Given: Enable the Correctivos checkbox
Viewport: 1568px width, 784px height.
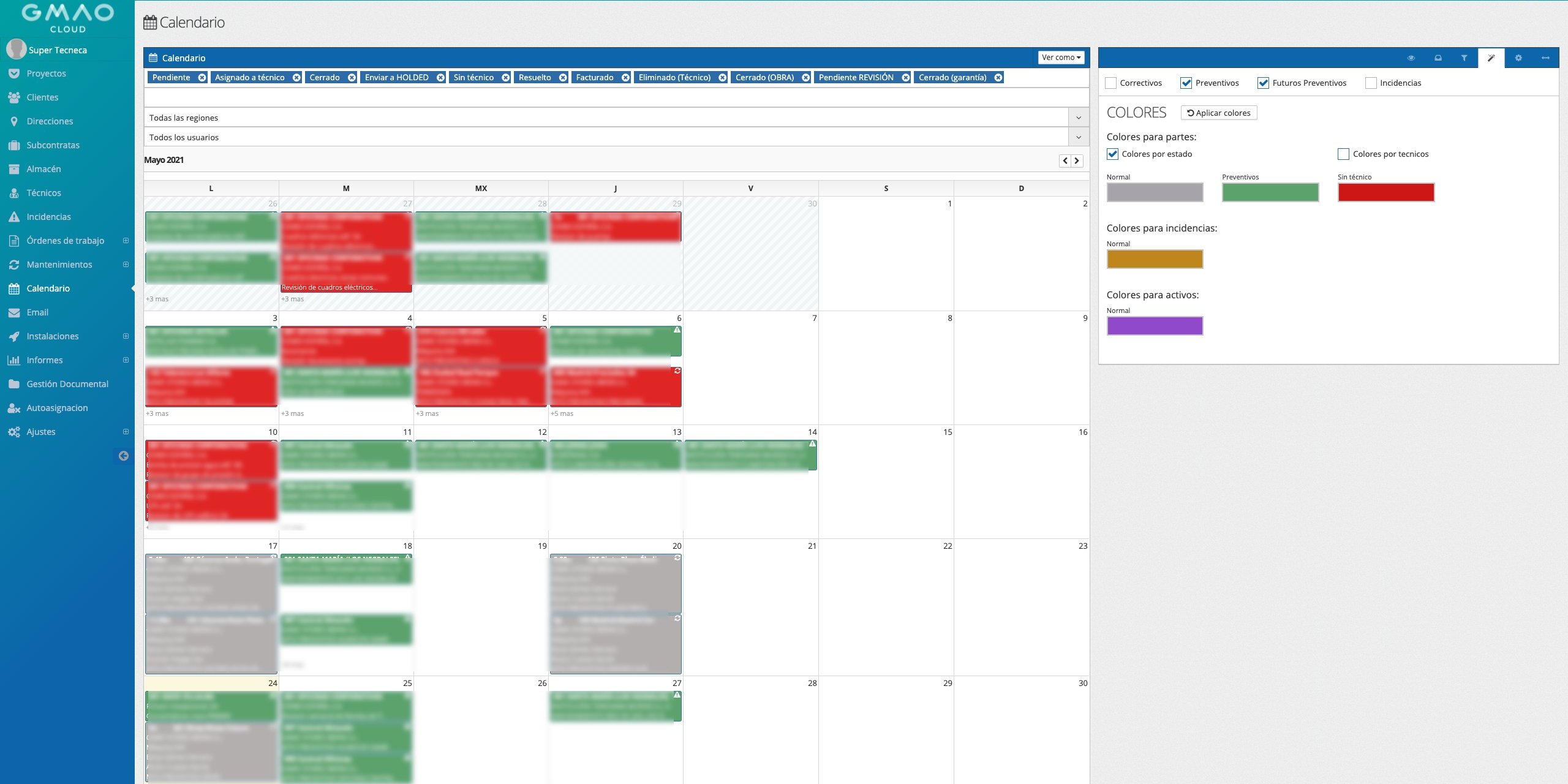Looking at the screenshot, I should pos(1111,83).
